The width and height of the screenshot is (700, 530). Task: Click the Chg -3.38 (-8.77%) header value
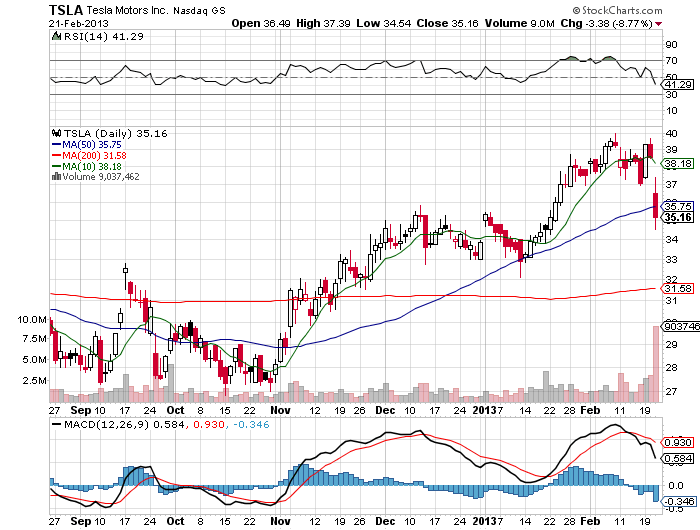coord(607,23)
